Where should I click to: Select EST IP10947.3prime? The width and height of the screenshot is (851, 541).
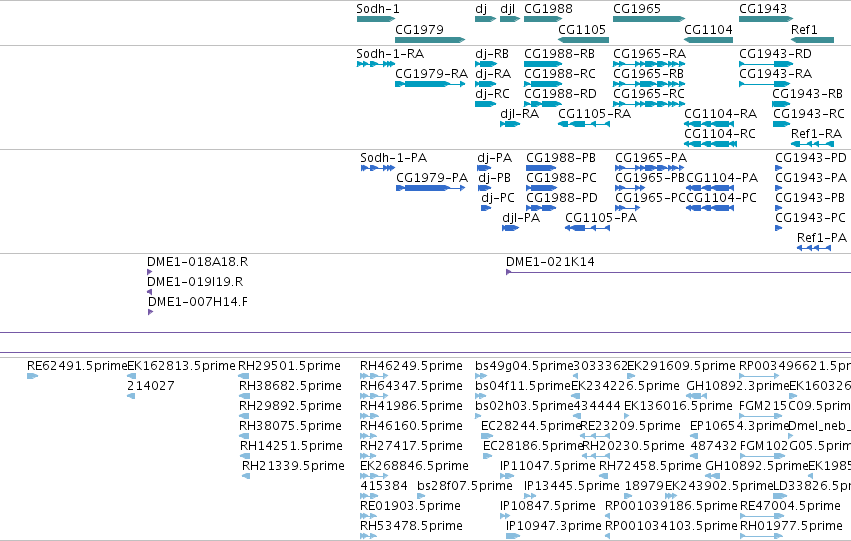click(513, 536)
